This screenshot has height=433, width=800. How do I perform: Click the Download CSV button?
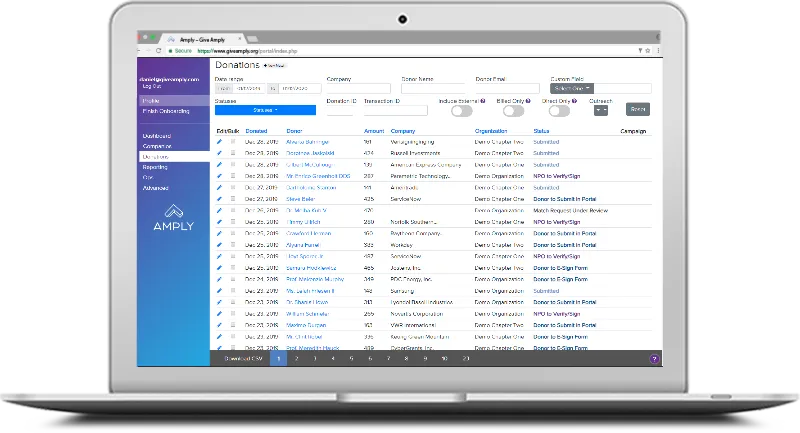[x=243, y=359]
